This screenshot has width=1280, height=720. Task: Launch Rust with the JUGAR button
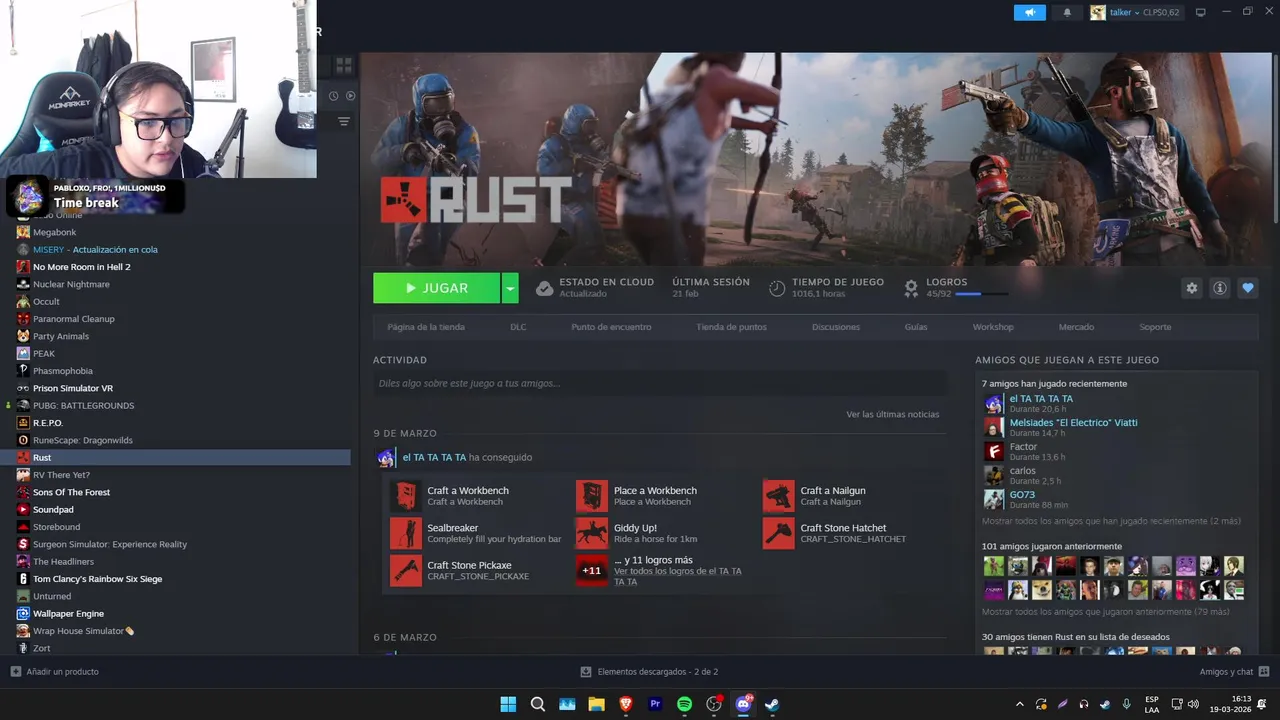click(x=436, y=288)
